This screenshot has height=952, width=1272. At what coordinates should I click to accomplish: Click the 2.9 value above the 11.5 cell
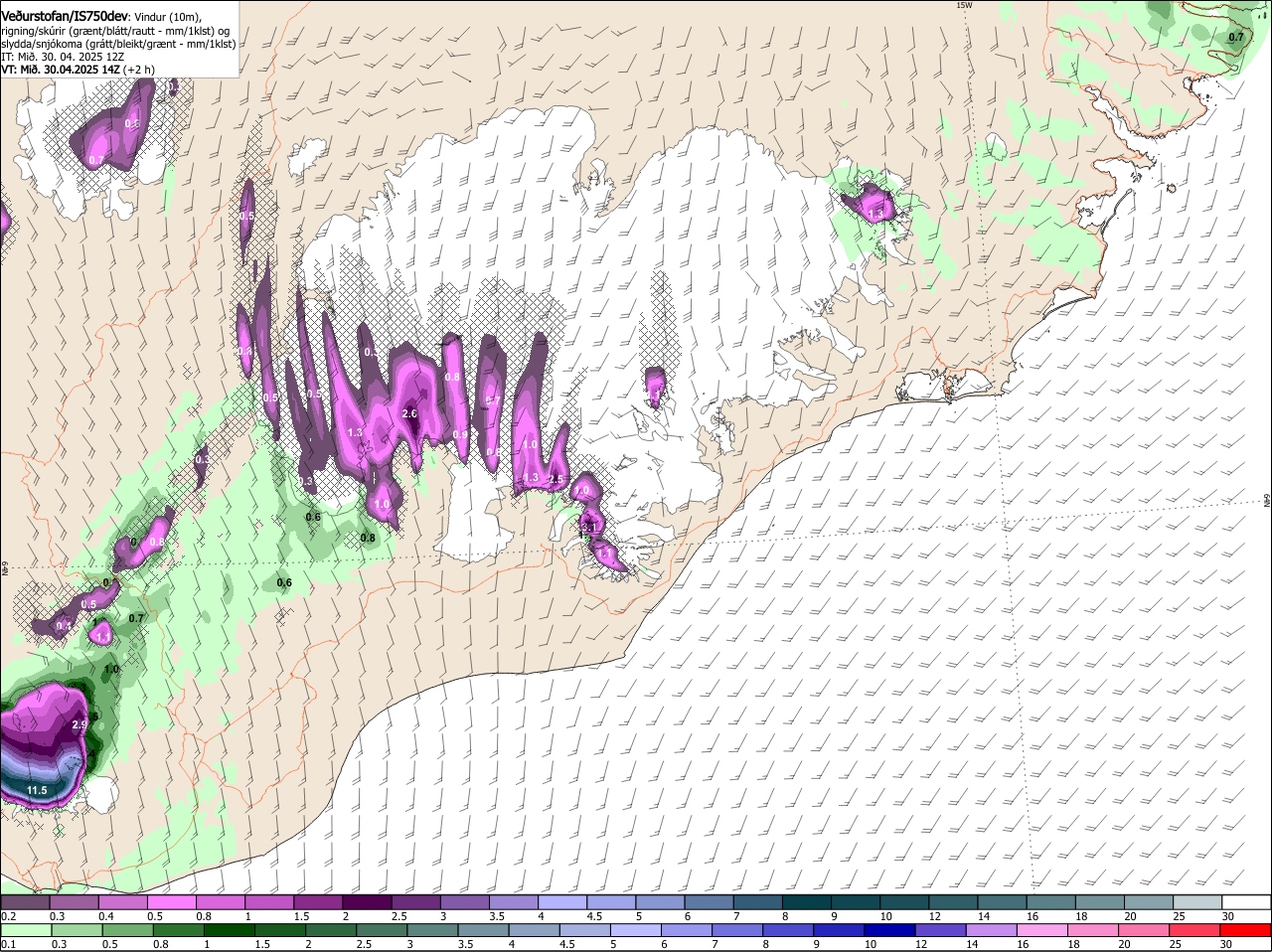[x=80, y=726]
